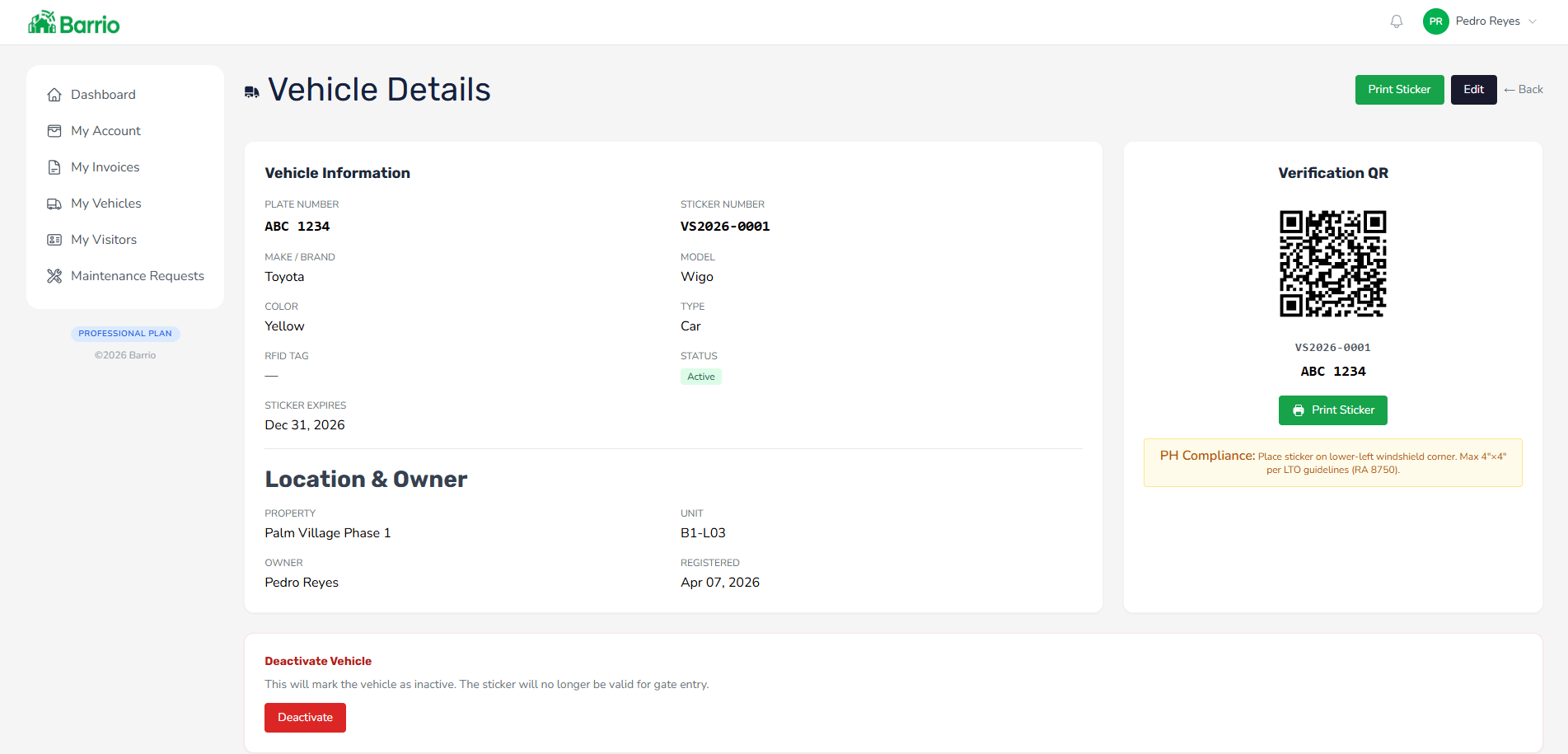Open My Invoices via its document icon
Screen dimensions: 1568x754
point(54,166)
